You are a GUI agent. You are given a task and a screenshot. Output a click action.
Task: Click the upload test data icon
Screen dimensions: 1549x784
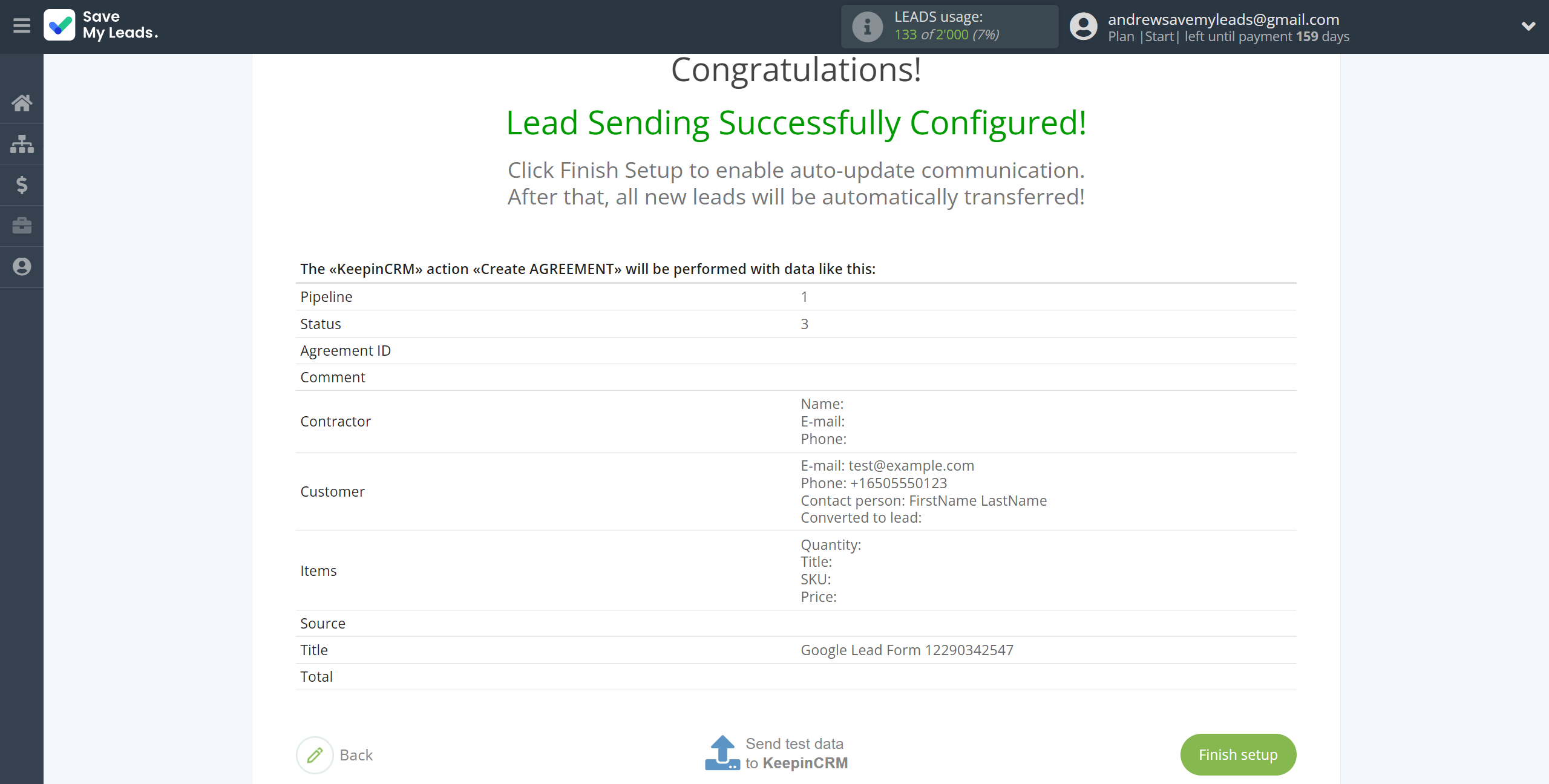click(x=722, y=753)
